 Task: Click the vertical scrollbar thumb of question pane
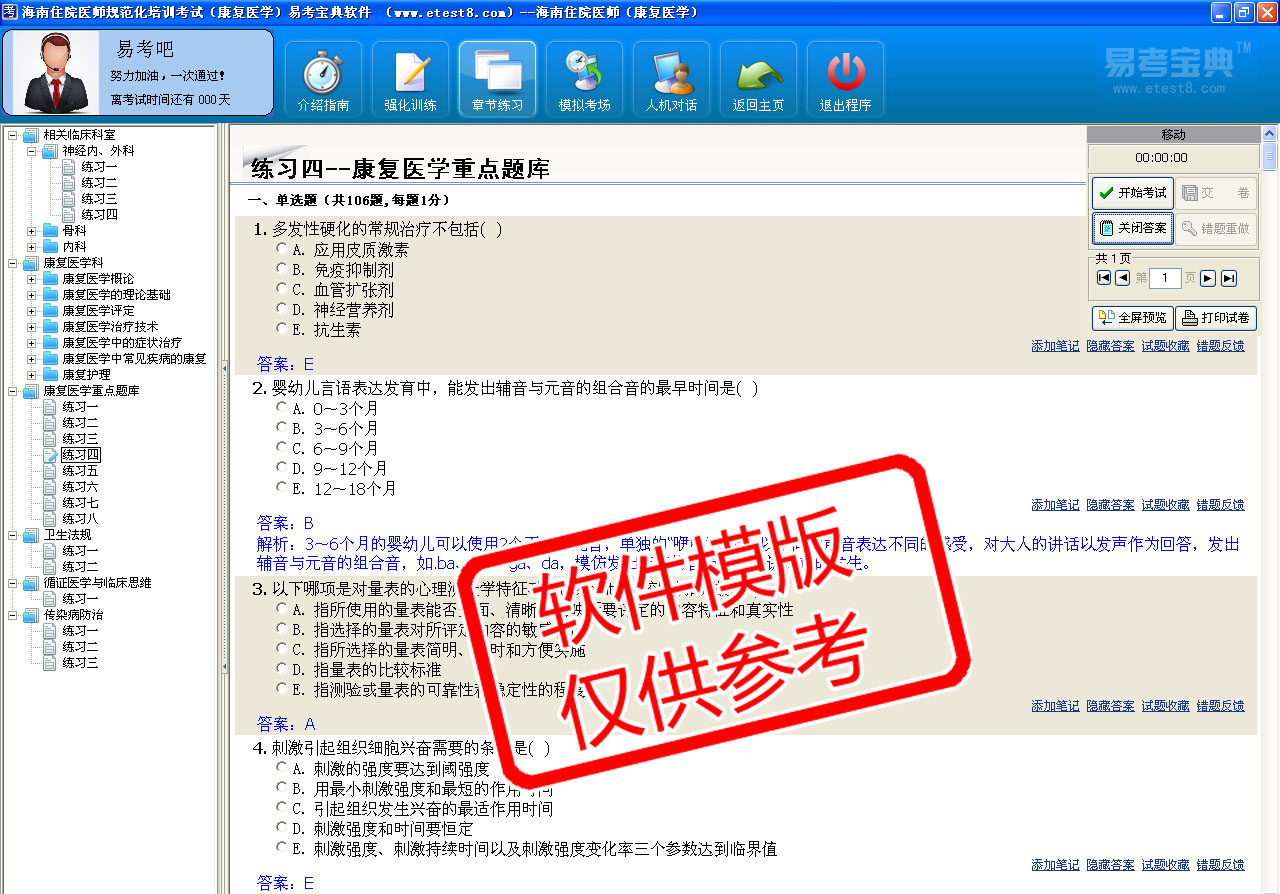1270,158
